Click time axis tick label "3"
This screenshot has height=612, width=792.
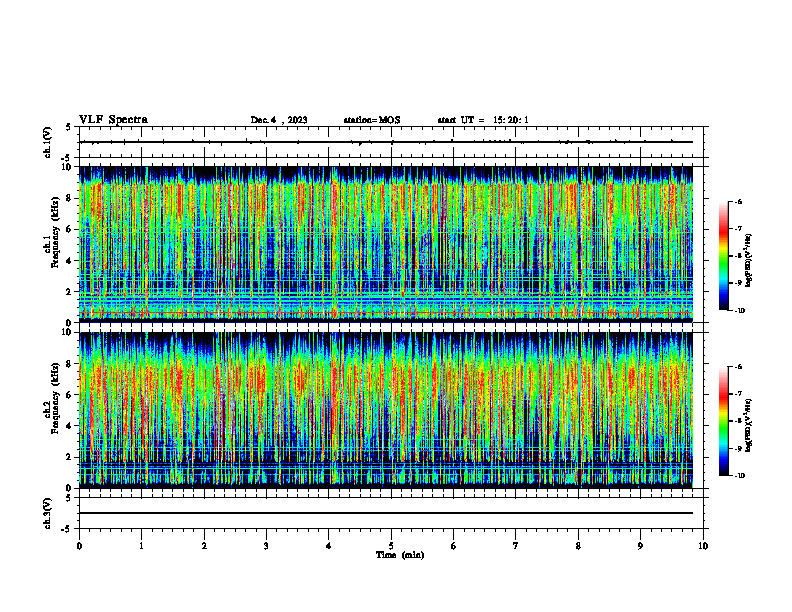pyautogui.click(x=266, y=546)
